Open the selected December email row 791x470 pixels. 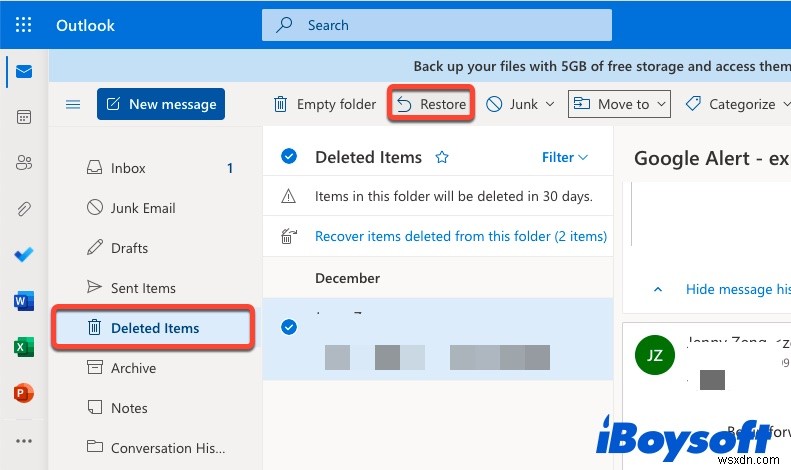(438, 338)
